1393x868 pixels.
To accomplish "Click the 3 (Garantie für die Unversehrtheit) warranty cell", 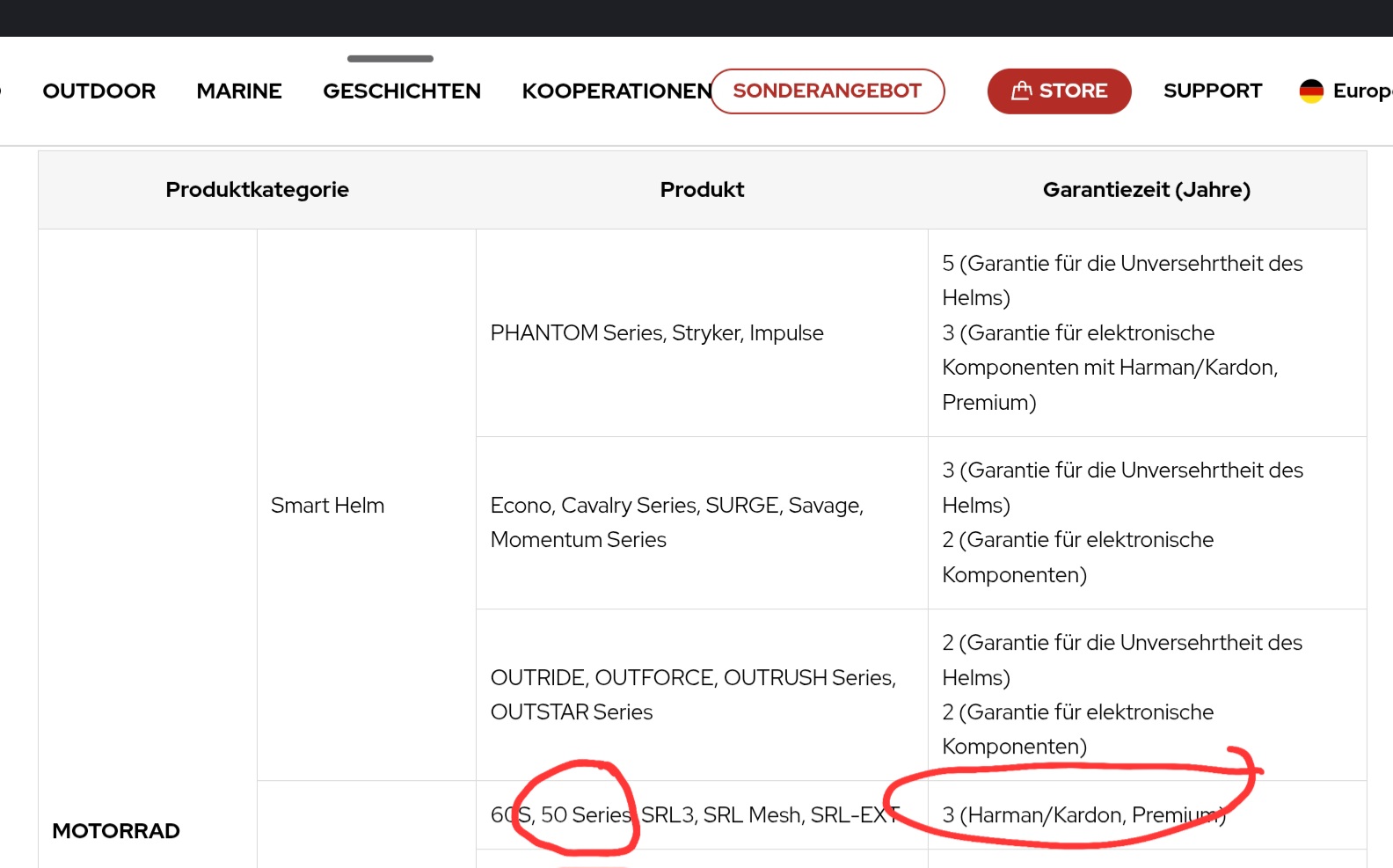I will (x=1147, y=522).
